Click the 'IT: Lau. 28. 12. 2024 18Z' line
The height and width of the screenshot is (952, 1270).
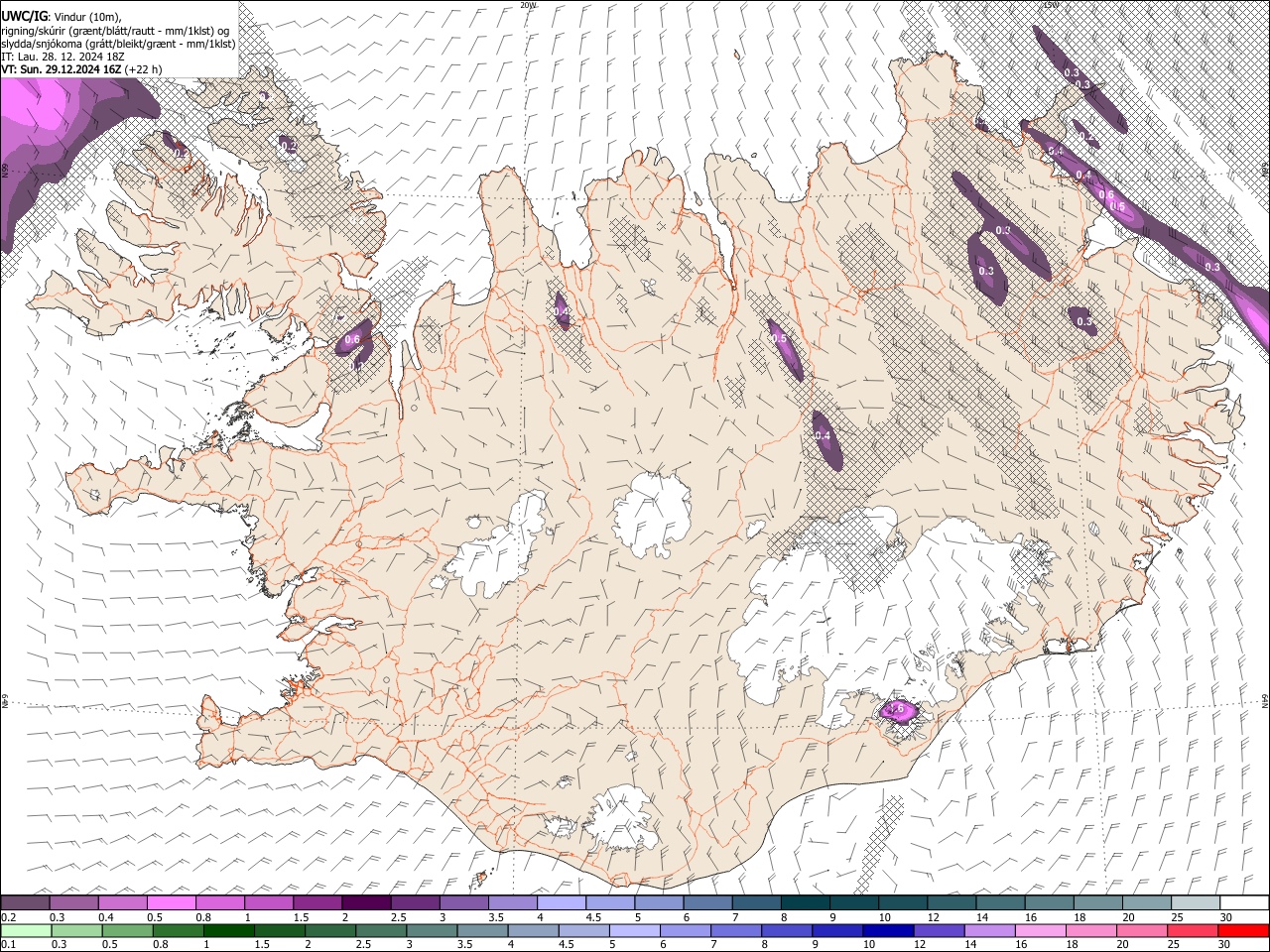(63, 57)
